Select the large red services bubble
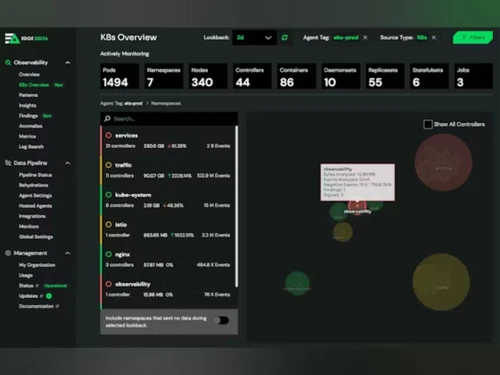 pos(443,163)
